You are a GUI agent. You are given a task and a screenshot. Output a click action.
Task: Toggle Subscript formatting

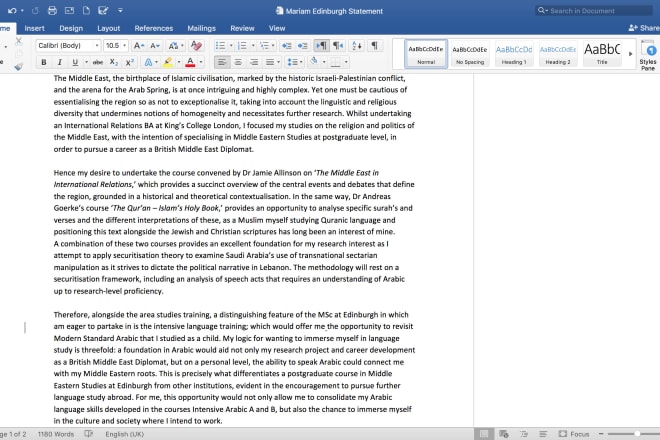114,62
